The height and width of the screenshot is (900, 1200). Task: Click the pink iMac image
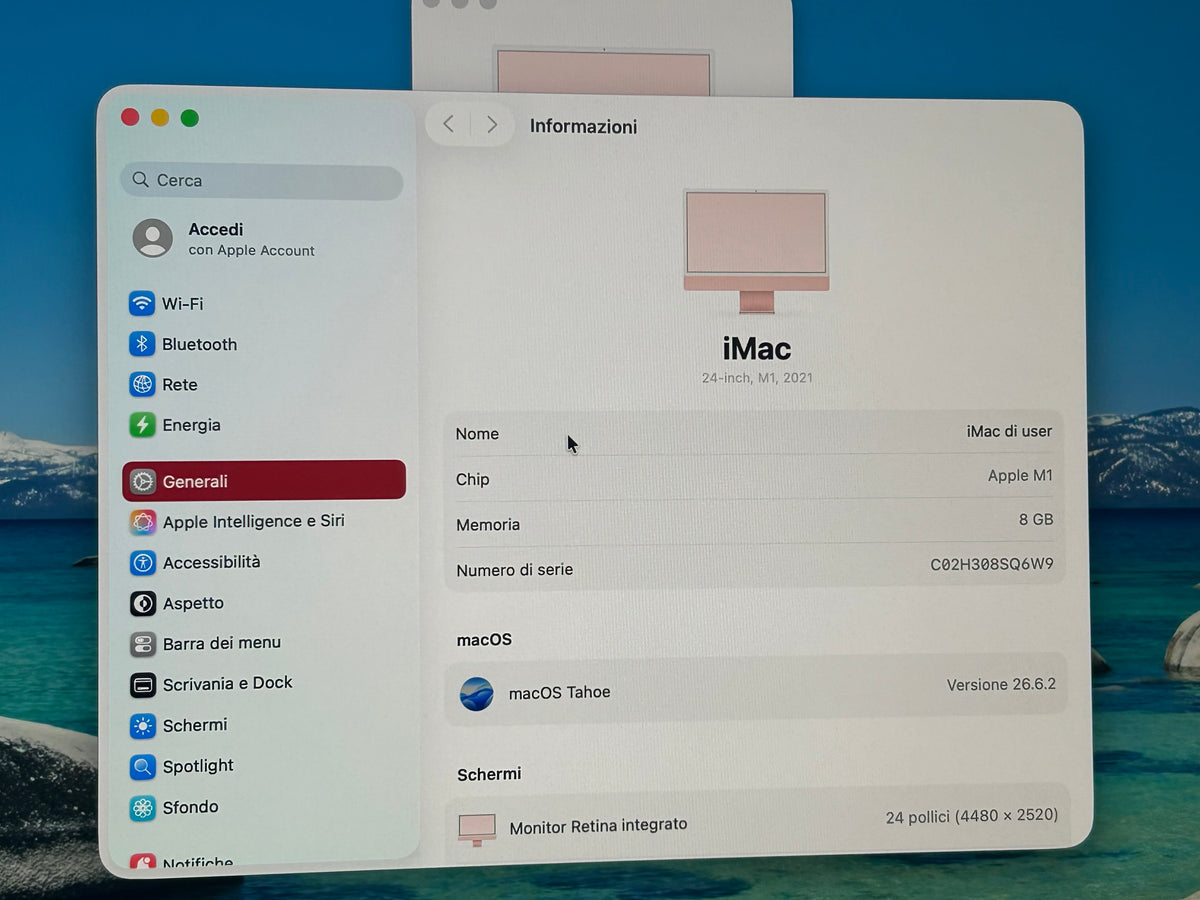pyautogui.click(x=756, y=252)
